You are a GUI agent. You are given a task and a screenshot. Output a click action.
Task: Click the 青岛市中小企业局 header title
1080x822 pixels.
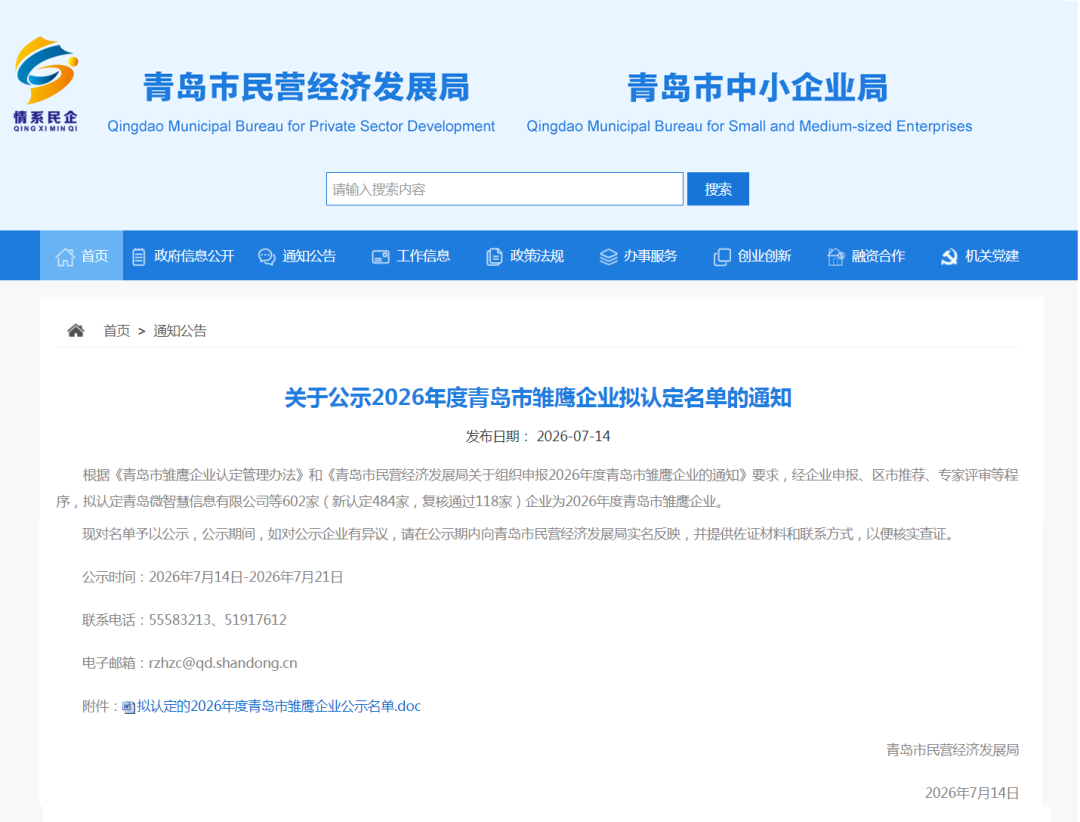[758, 88]
